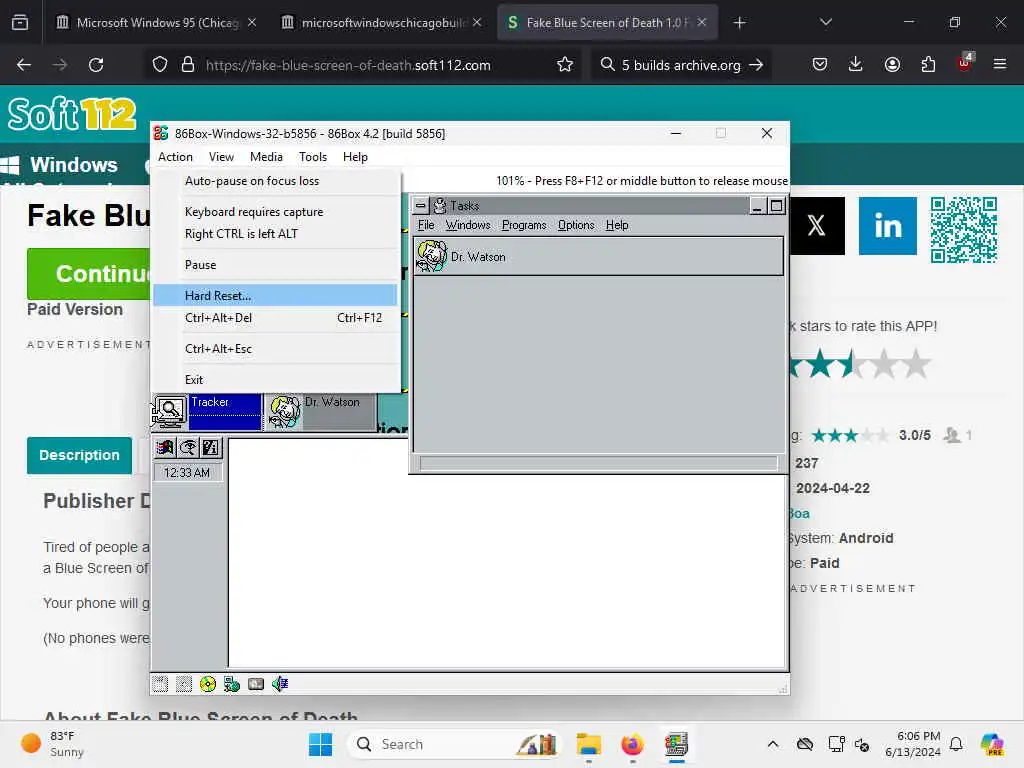The image size is (1024, 768).
Task: Open the Help menu in 86Box
Action: click(355, 157)
